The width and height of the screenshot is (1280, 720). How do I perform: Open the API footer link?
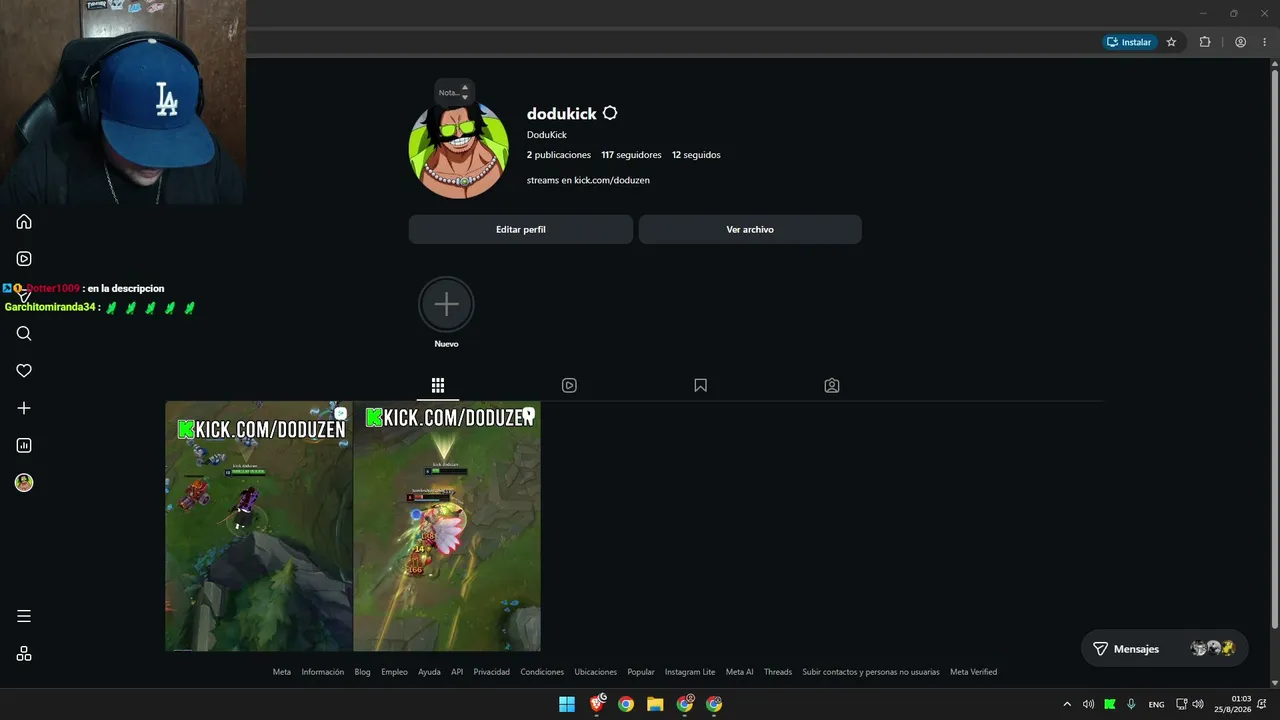pos(457,672)
